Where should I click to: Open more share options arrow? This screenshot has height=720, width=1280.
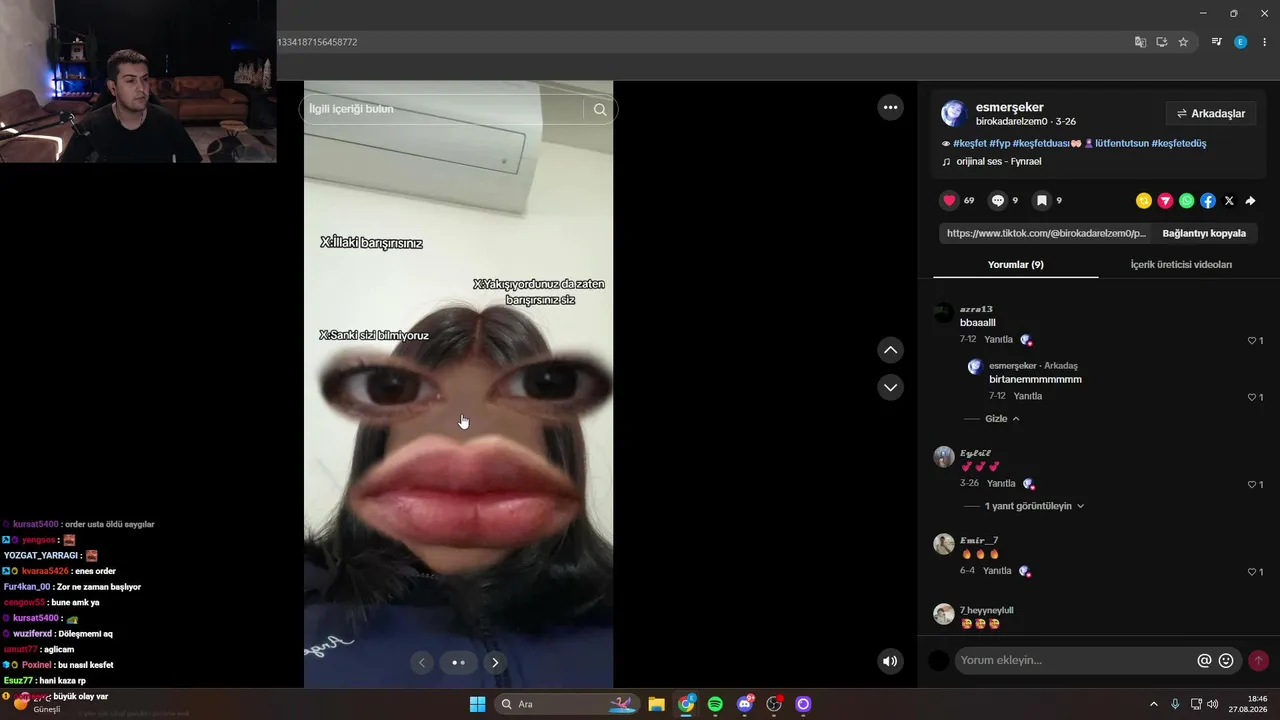(1250, 201)
